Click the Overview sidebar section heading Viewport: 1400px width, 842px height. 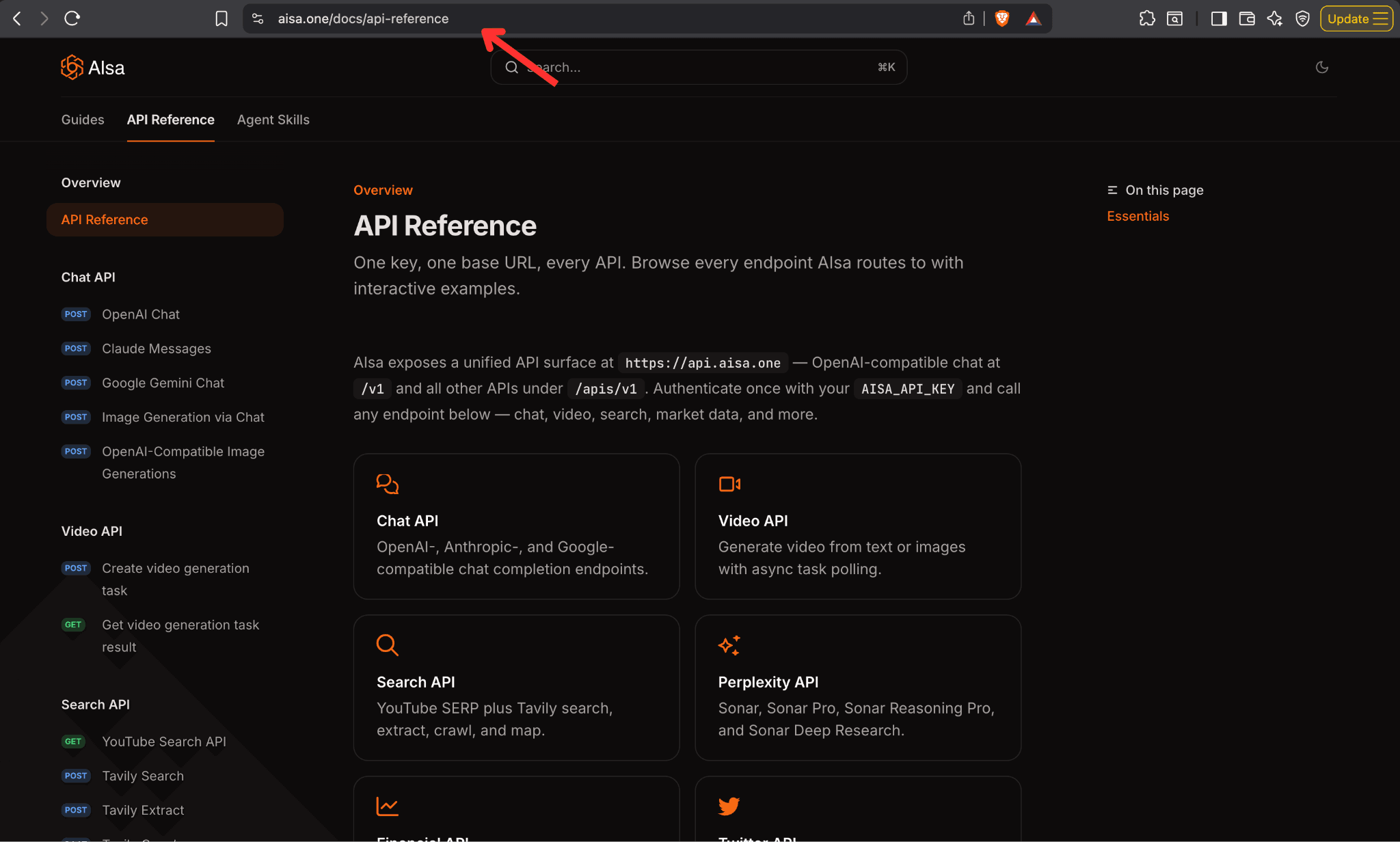pyautogui.click(x=91, y=183)
